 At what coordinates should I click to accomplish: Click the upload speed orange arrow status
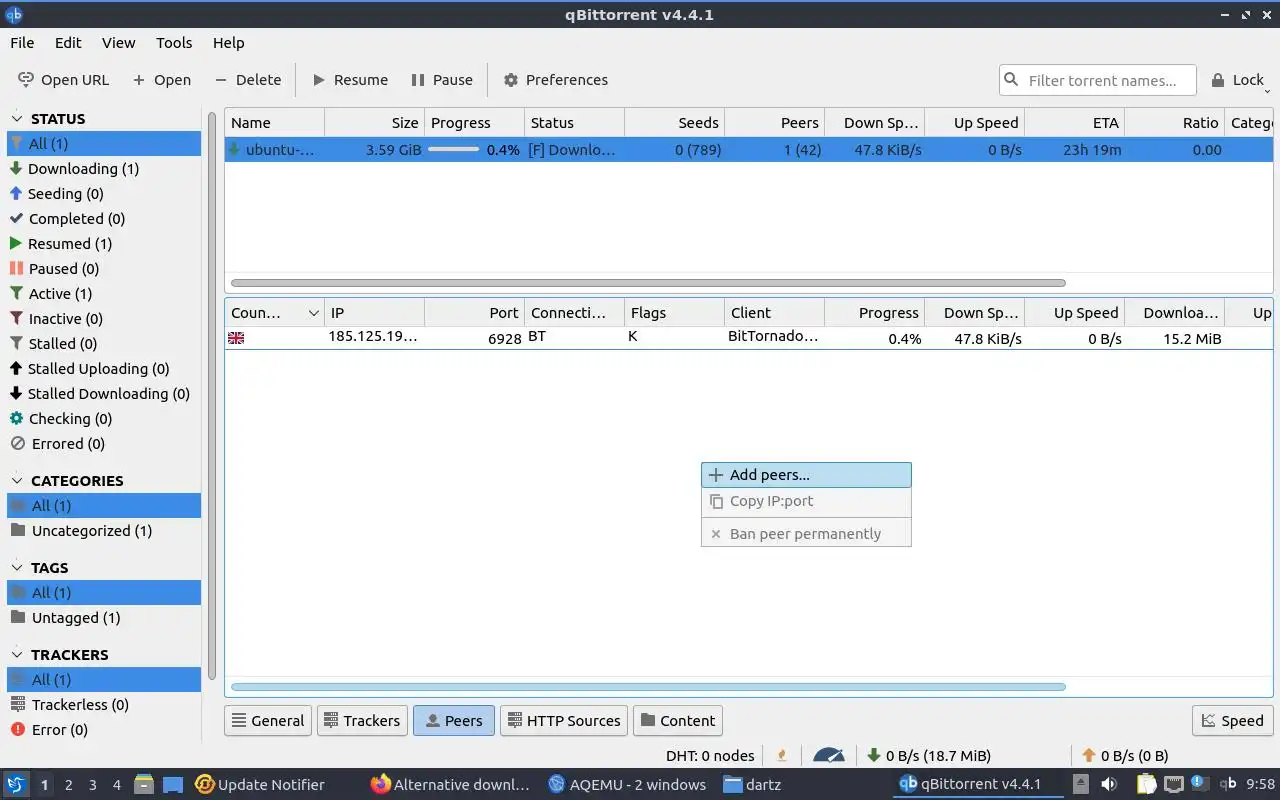1125,756
